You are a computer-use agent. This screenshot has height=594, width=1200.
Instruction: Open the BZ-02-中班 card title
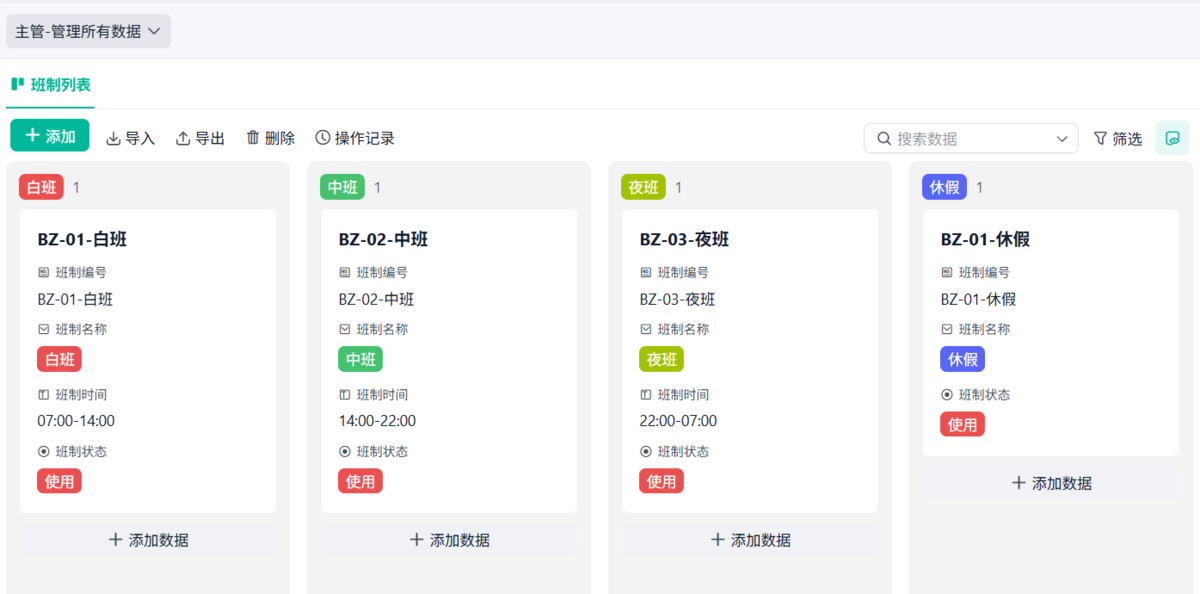383,239
